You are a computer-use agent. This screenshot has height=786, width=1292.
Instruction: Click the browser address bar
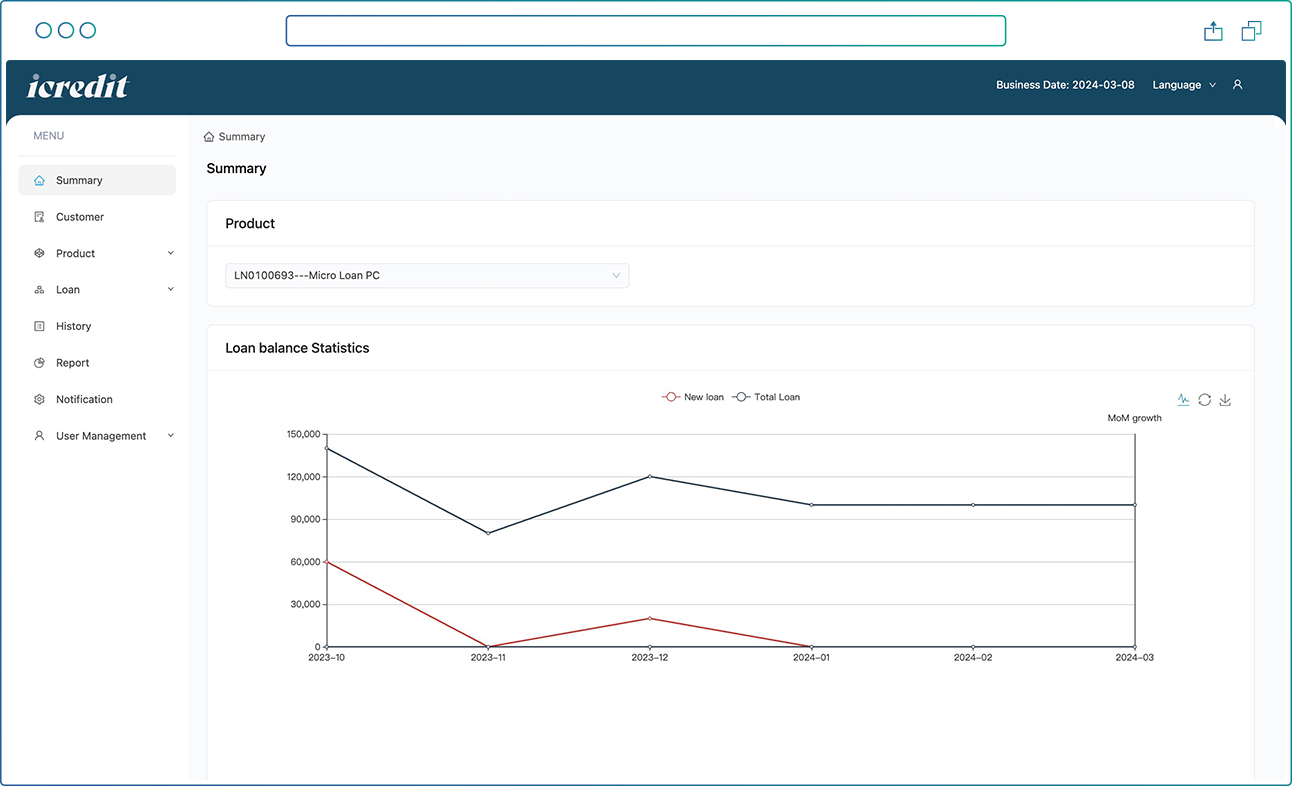click(645, 31)
